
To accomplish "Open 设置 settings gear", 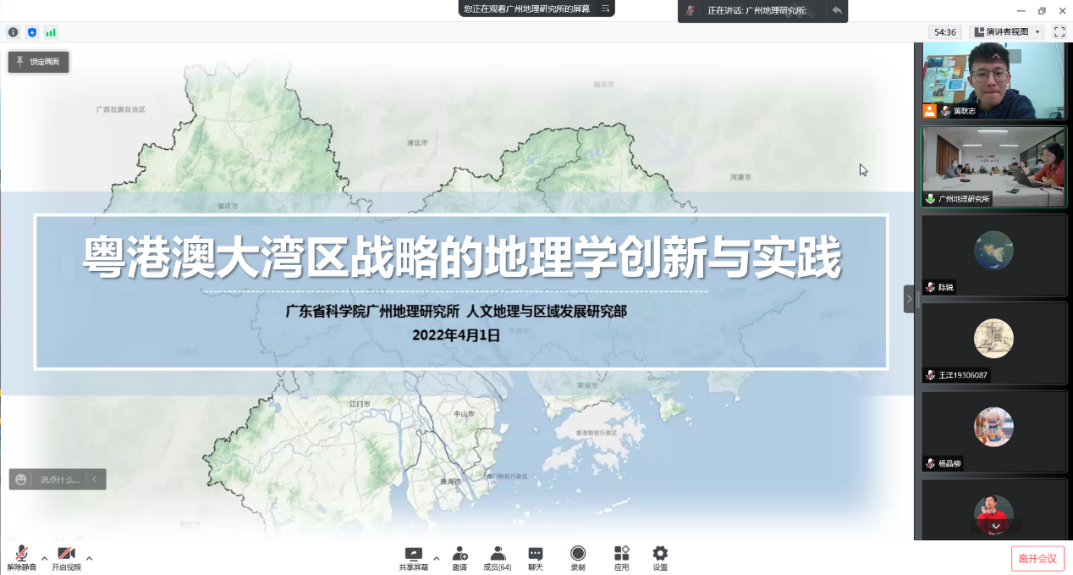I will pos(660,558).
